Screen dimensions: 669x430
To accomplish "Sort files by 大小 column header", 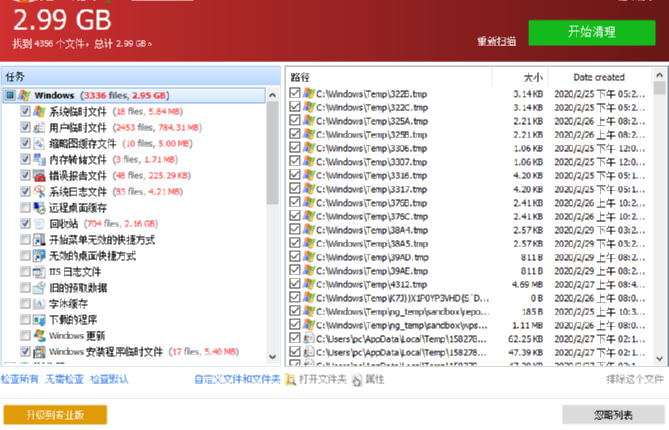I will pos(520,77).
